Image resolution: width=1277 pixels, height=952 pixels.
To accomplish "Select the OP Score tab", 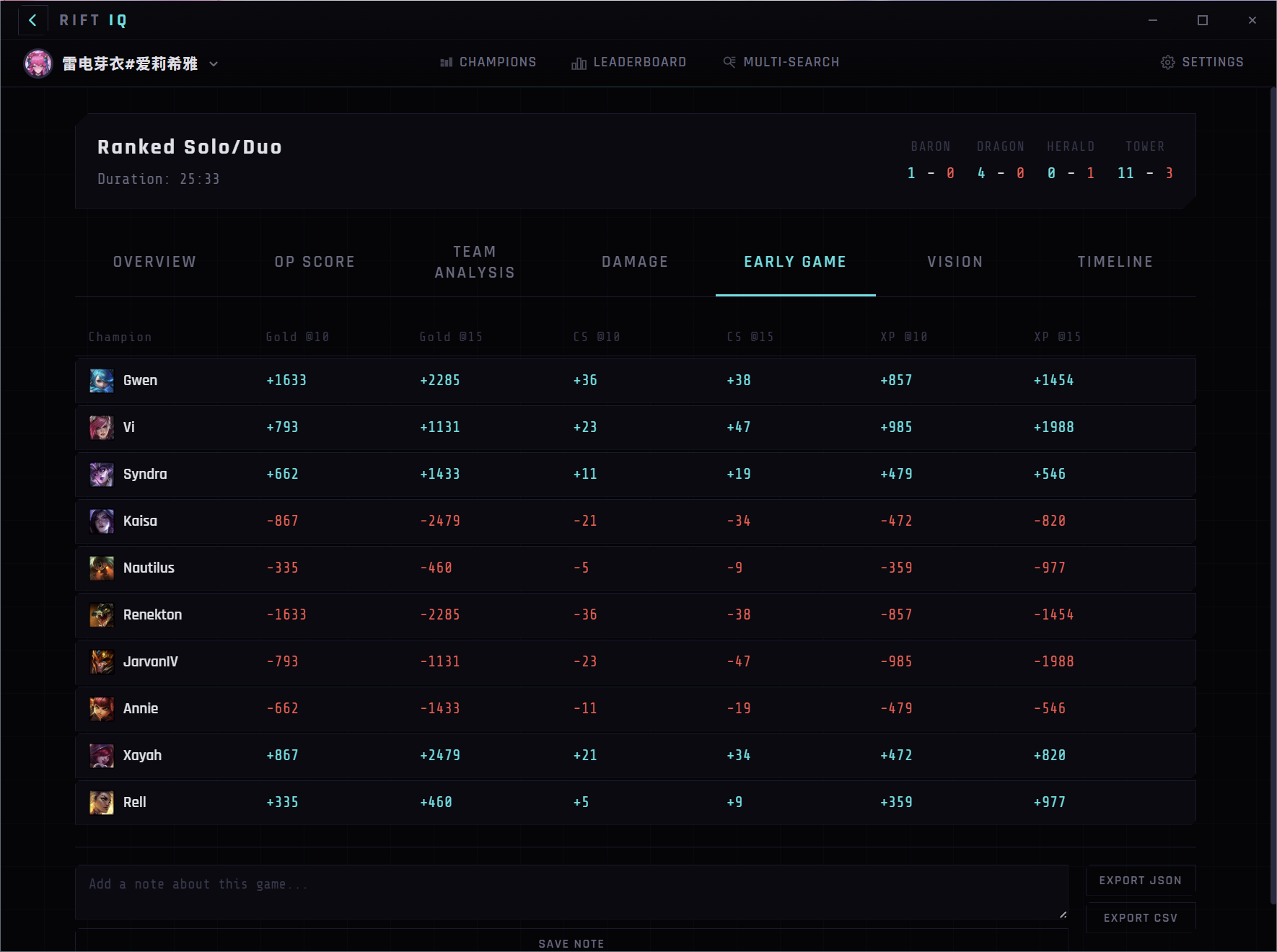I will pyautogui.click(x=315, y=262).
